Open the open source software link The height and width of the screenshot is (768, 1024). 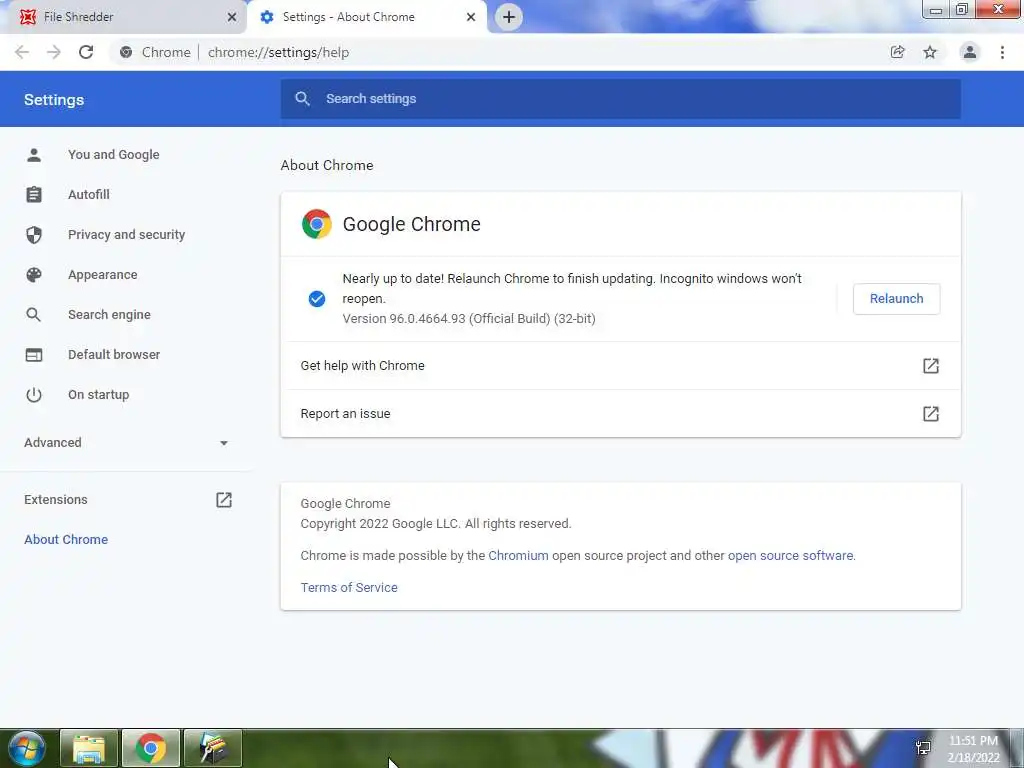point(790,556)
